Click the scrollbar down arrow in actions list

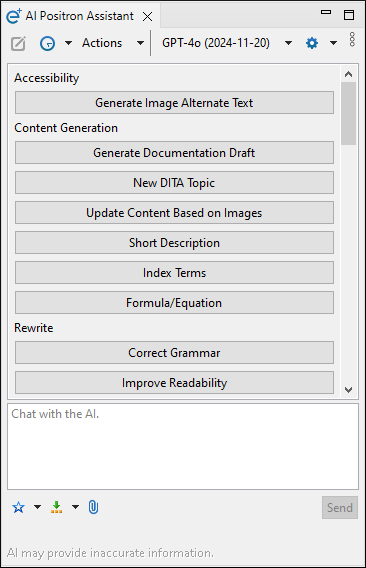pos(349,390)
